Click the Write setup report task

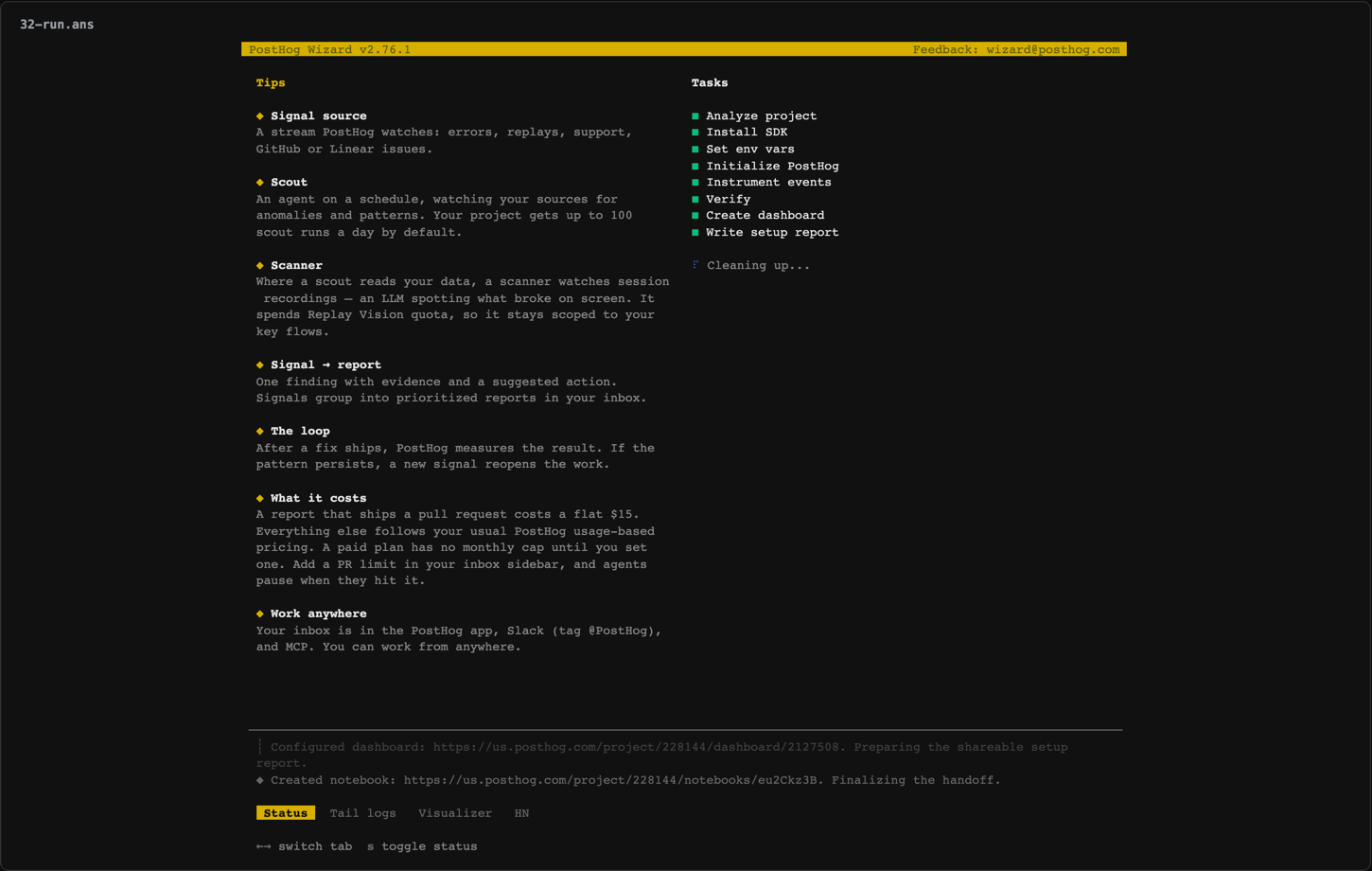coord(772,232)
